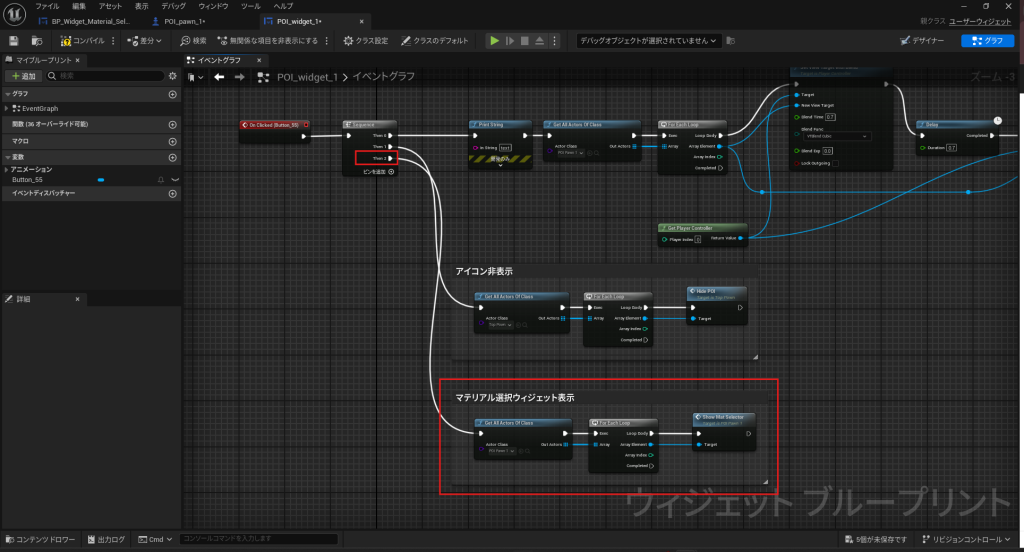Open the ウィンドウ menu
The width and height of the screenshot is (1024, 552).
pyautogui.click(x=212, y=6)
